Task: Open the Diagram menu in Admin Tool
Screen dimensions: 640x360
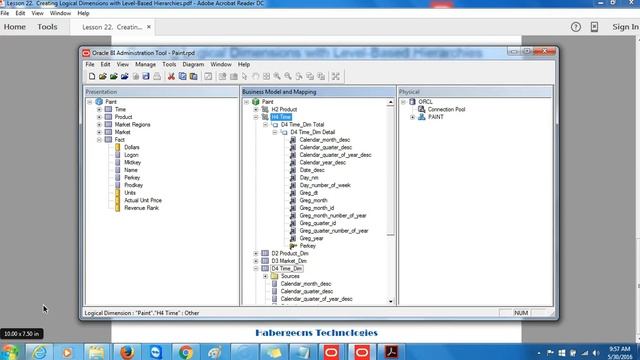Action: click(x=193, y=64)
